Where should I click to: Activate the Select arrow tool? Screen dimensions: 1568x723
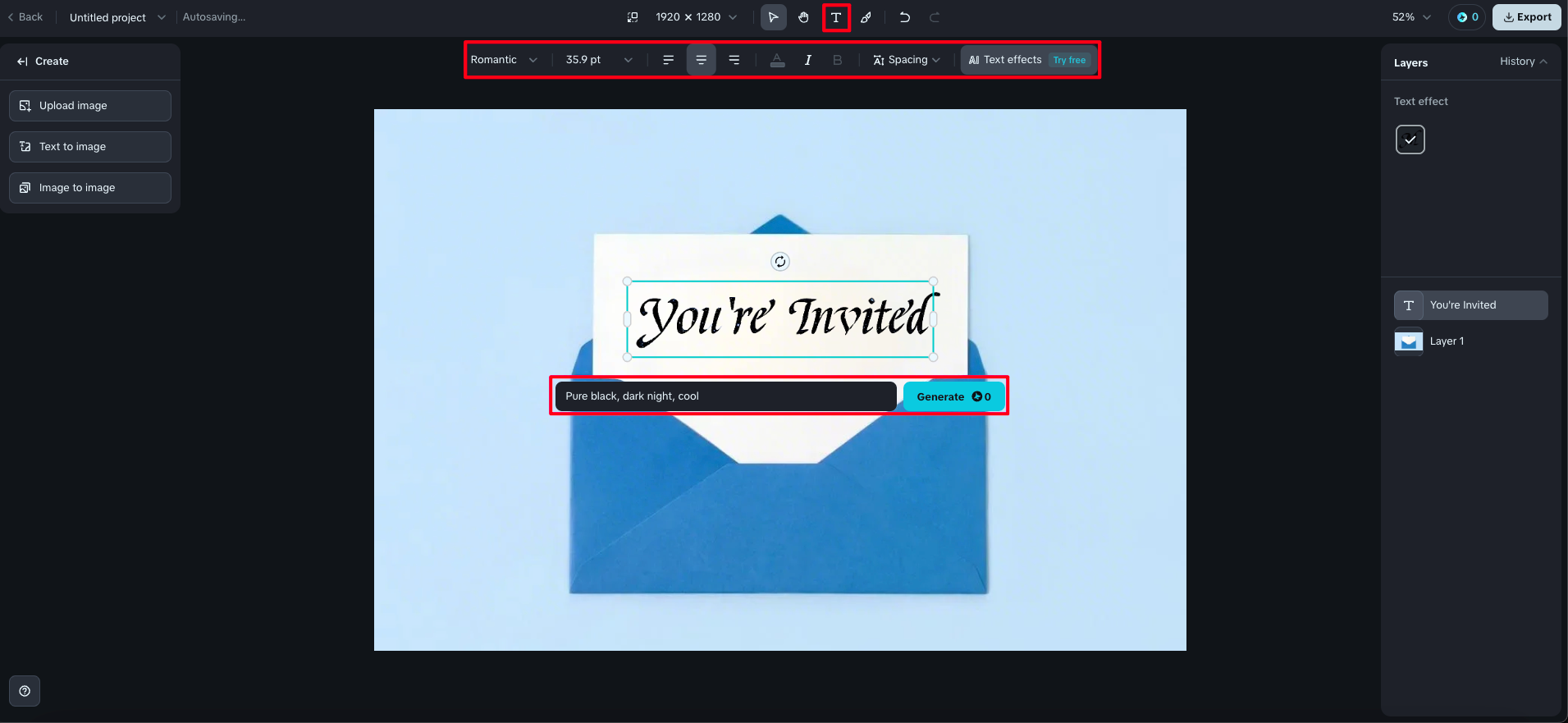point(773,17)
